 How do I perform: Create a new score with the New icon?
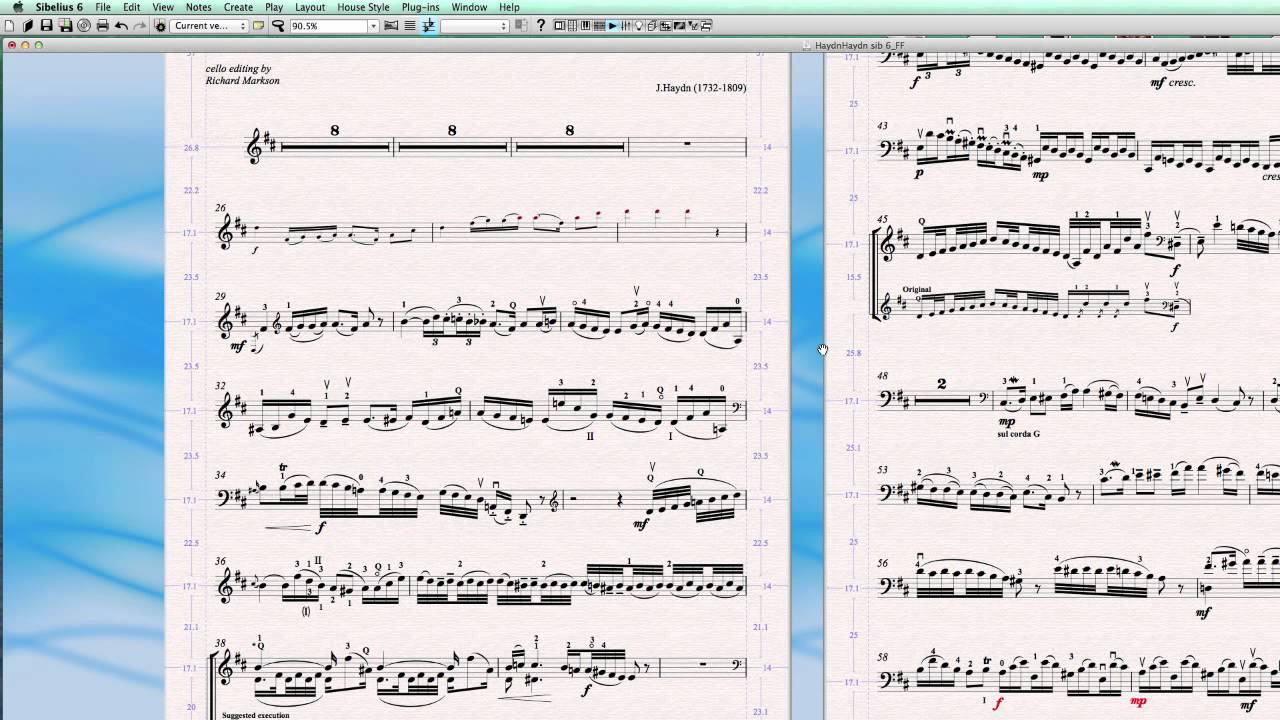[x=9, y=26]
